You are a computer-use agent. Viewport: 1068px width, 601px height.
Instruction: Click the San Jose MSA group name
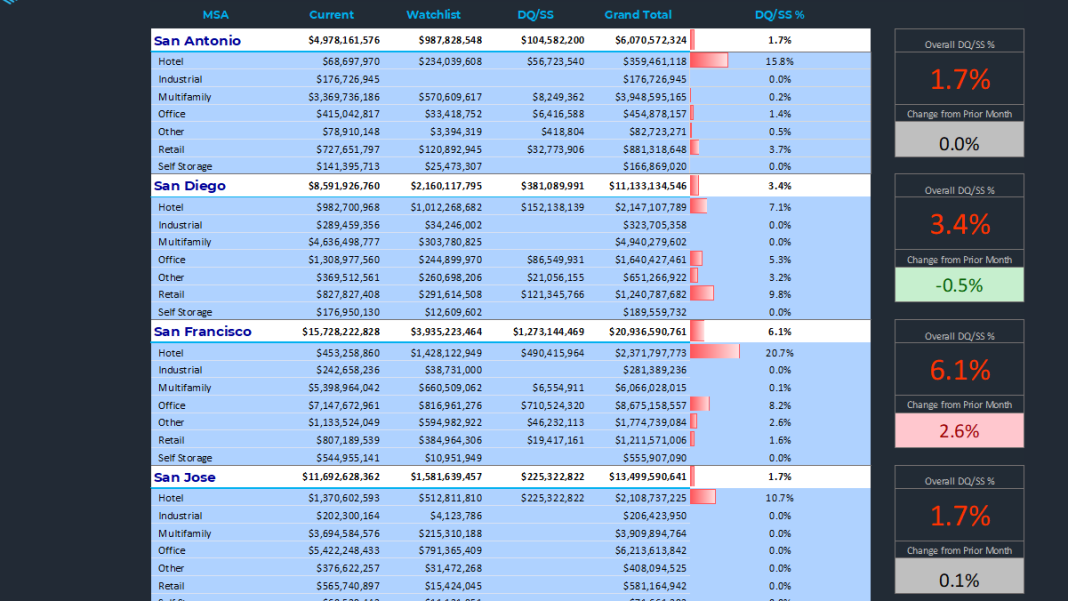tap(185, 478)
